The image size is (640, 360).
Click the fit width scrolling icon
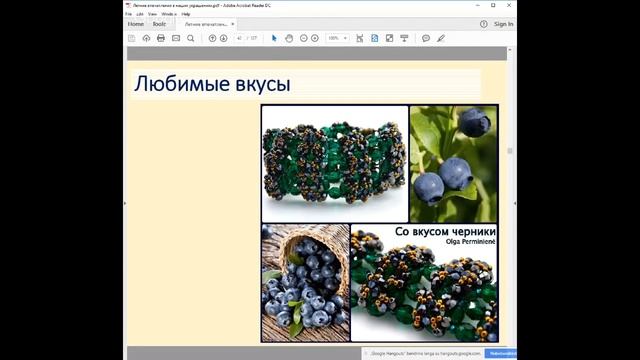click(360, 38)
